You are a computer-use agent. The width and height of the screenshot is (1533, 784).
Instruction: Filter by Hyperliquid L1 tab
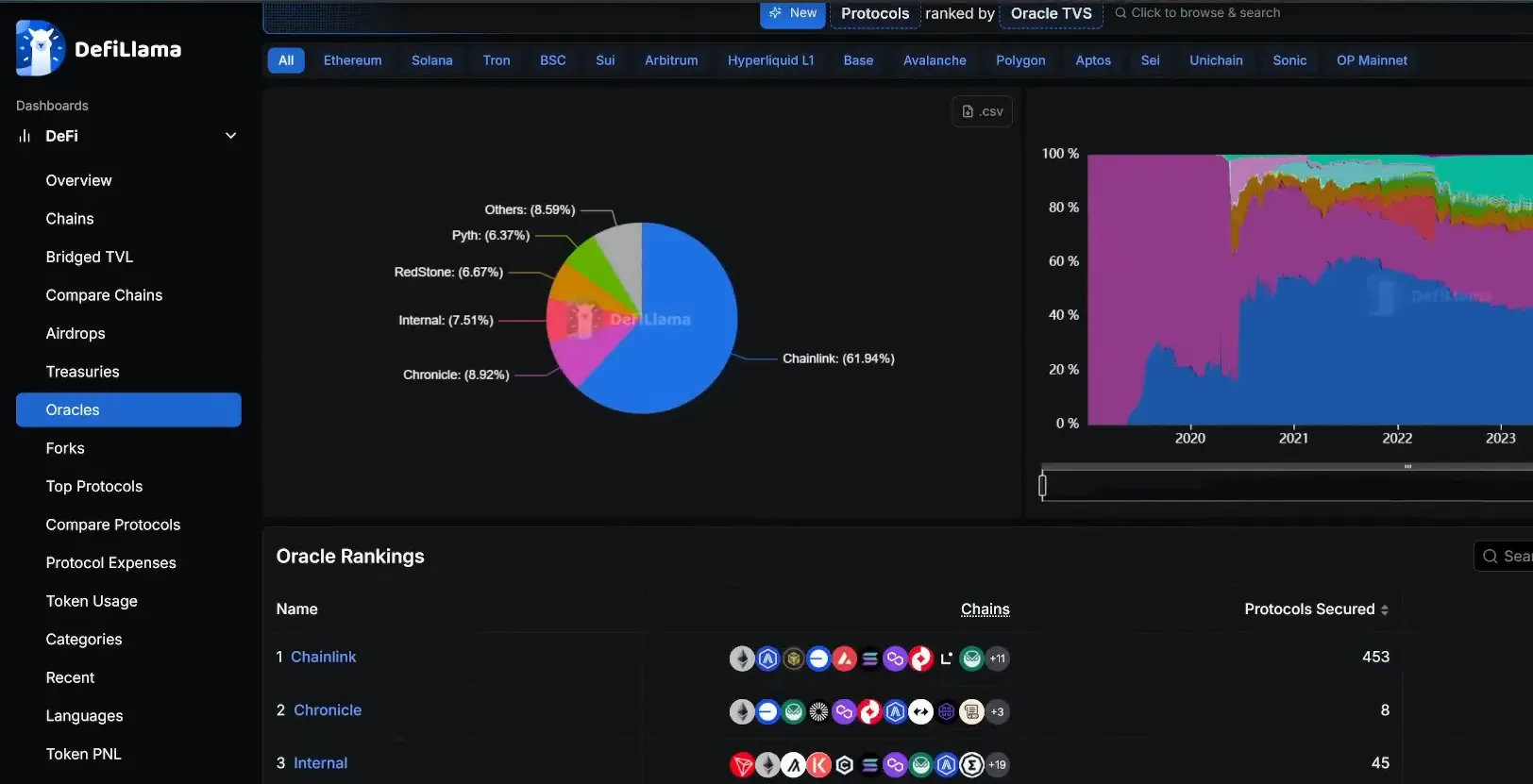(770, 60)
